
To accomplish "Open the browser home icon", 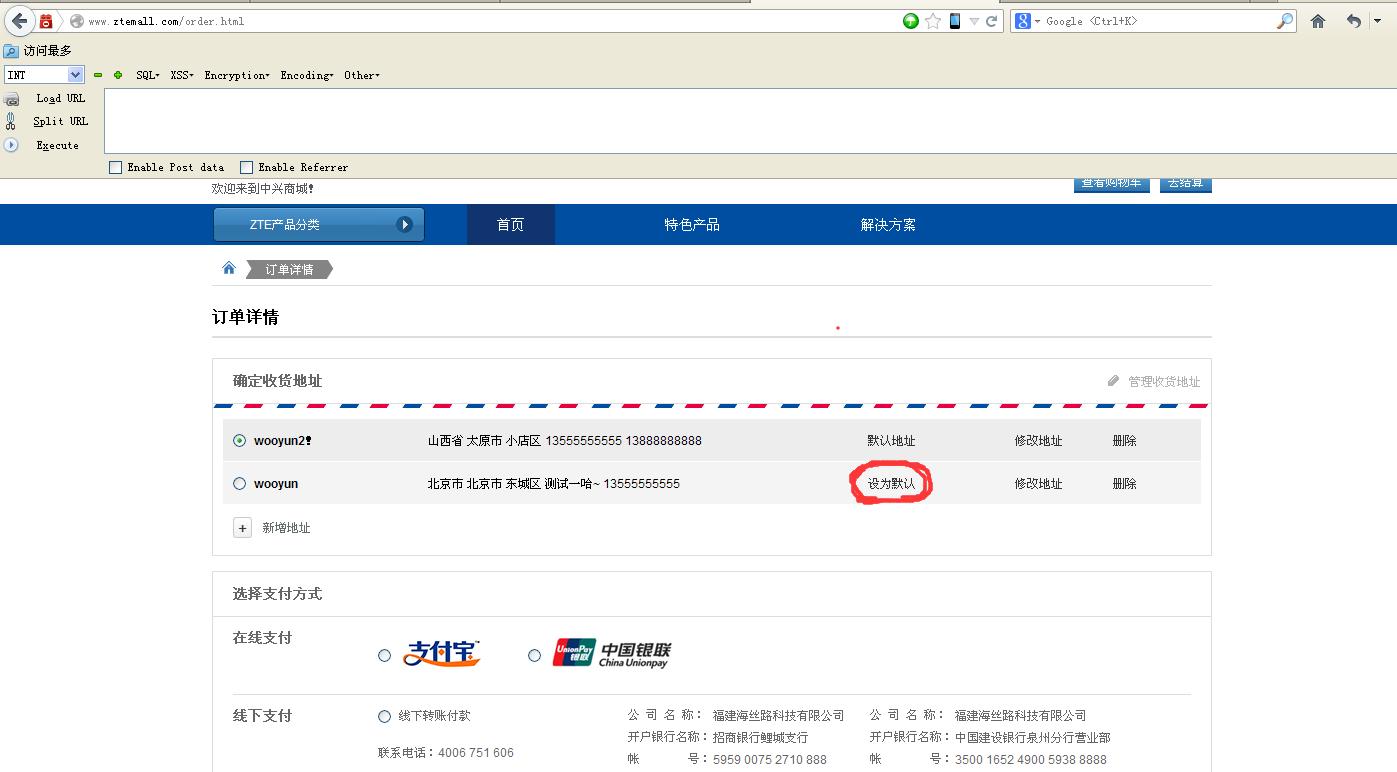I will [x=1318, y=21].
